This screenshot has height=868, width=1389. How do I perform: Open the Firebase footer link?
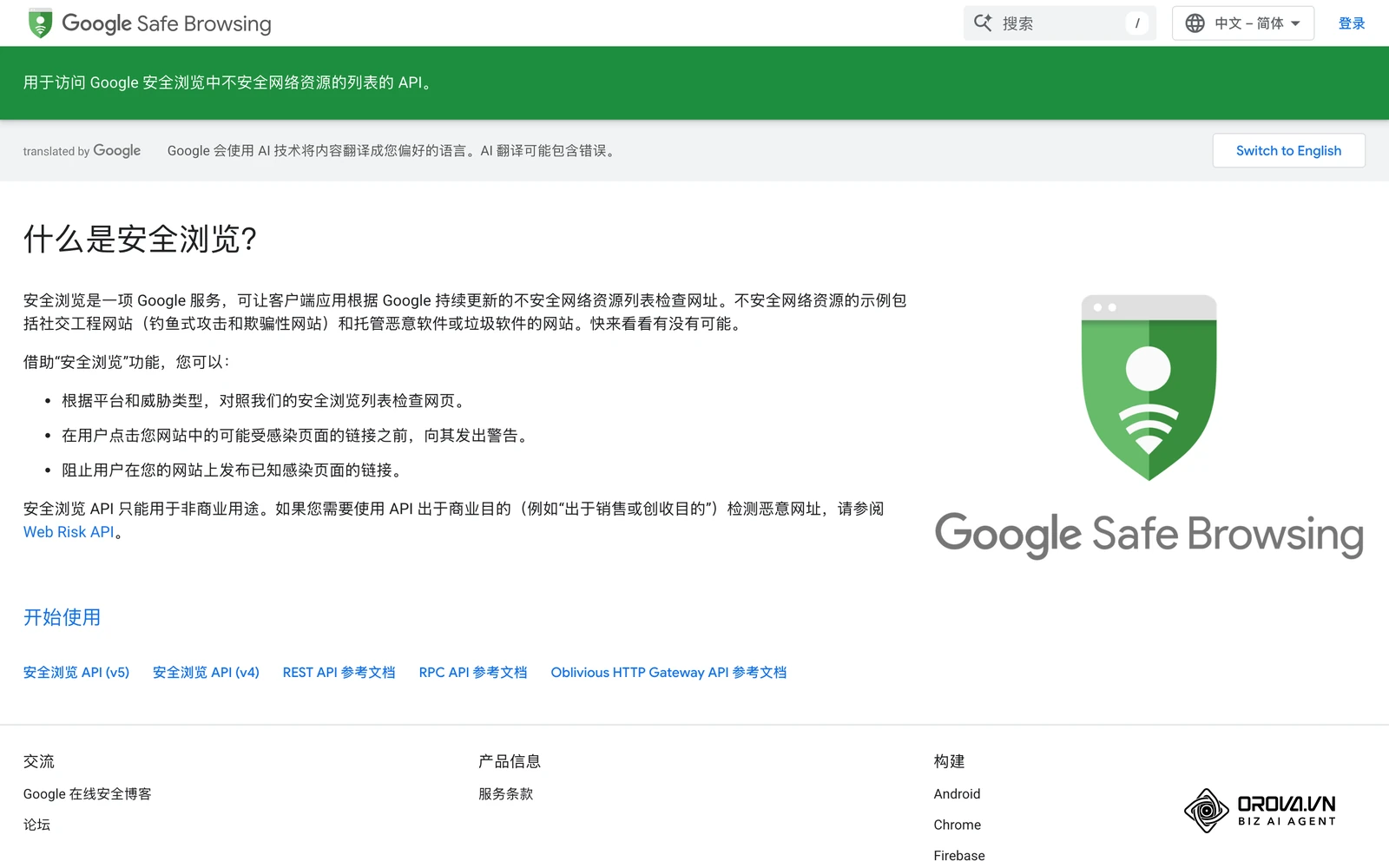click(959, 855)
